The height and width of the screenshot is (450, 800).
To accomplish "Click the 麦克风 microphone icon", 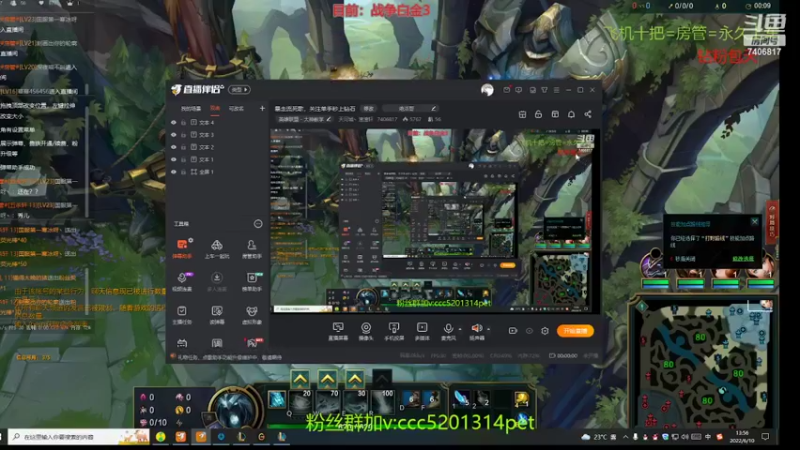I will pos(448,329).
